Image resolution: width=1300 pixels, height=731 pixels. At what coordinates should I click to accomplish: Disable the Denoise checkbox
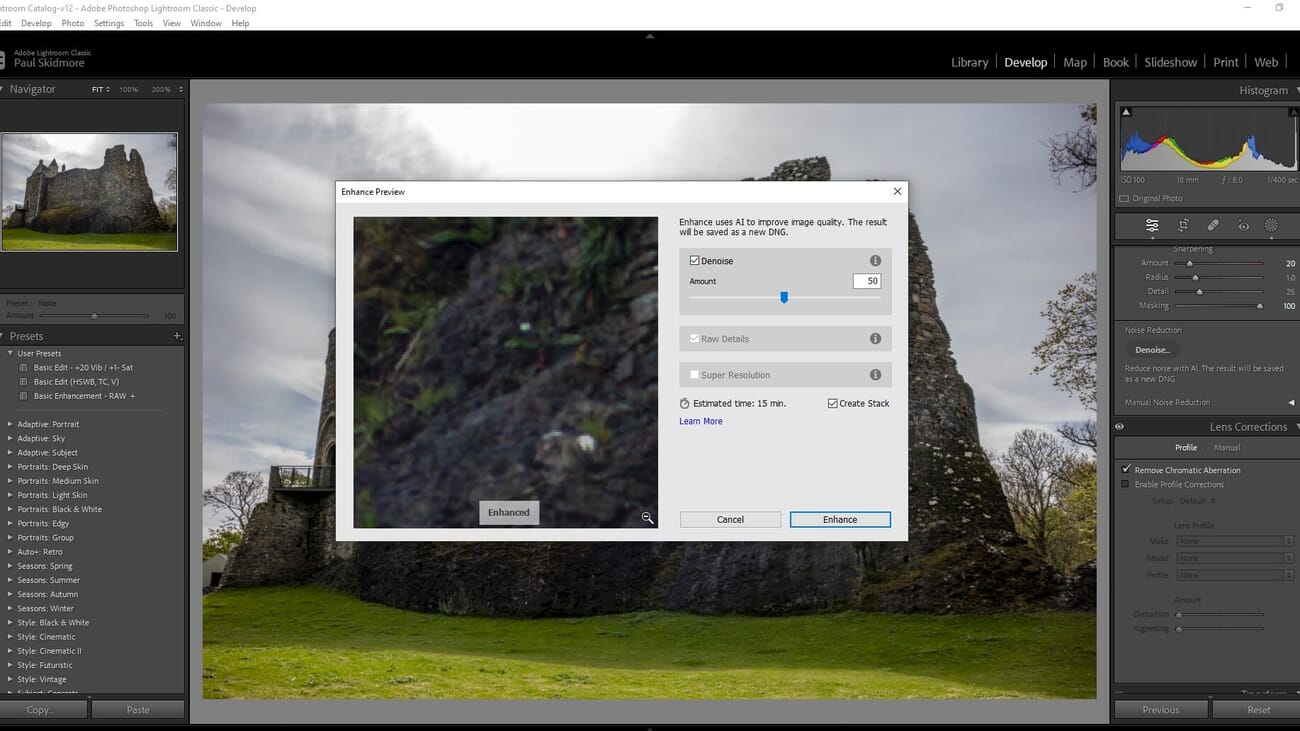point(695,260)
